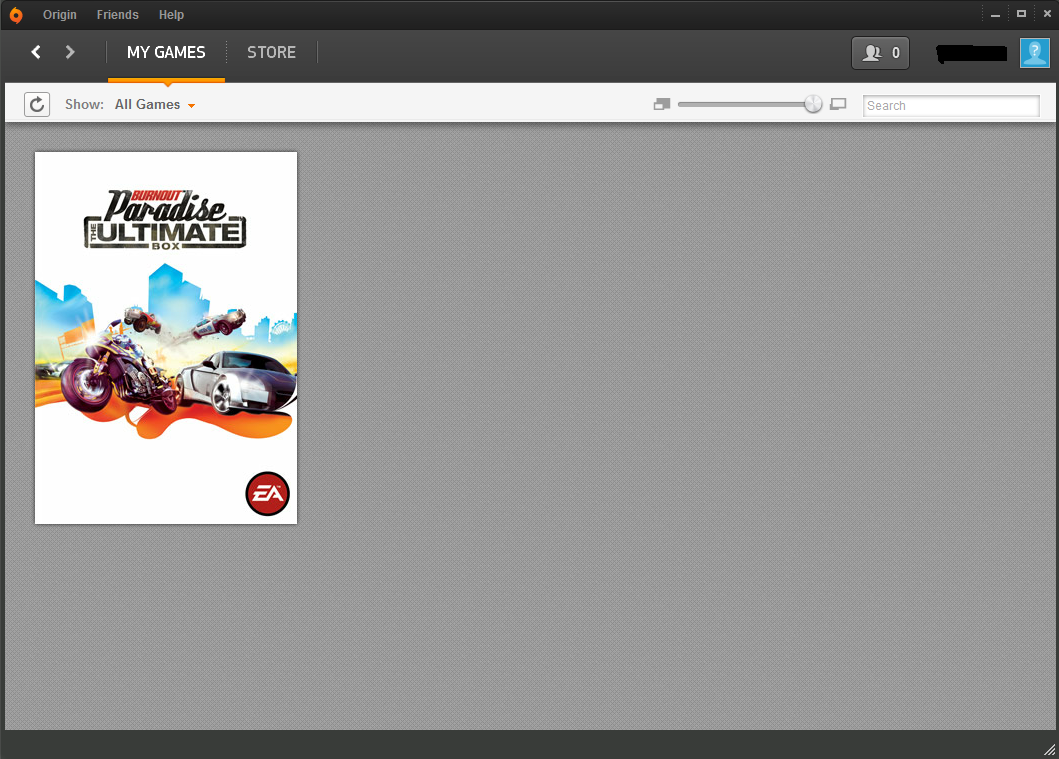Screen dimensions: 1059x759
Task: Click the window resize grip
Action: point(1049,749)
